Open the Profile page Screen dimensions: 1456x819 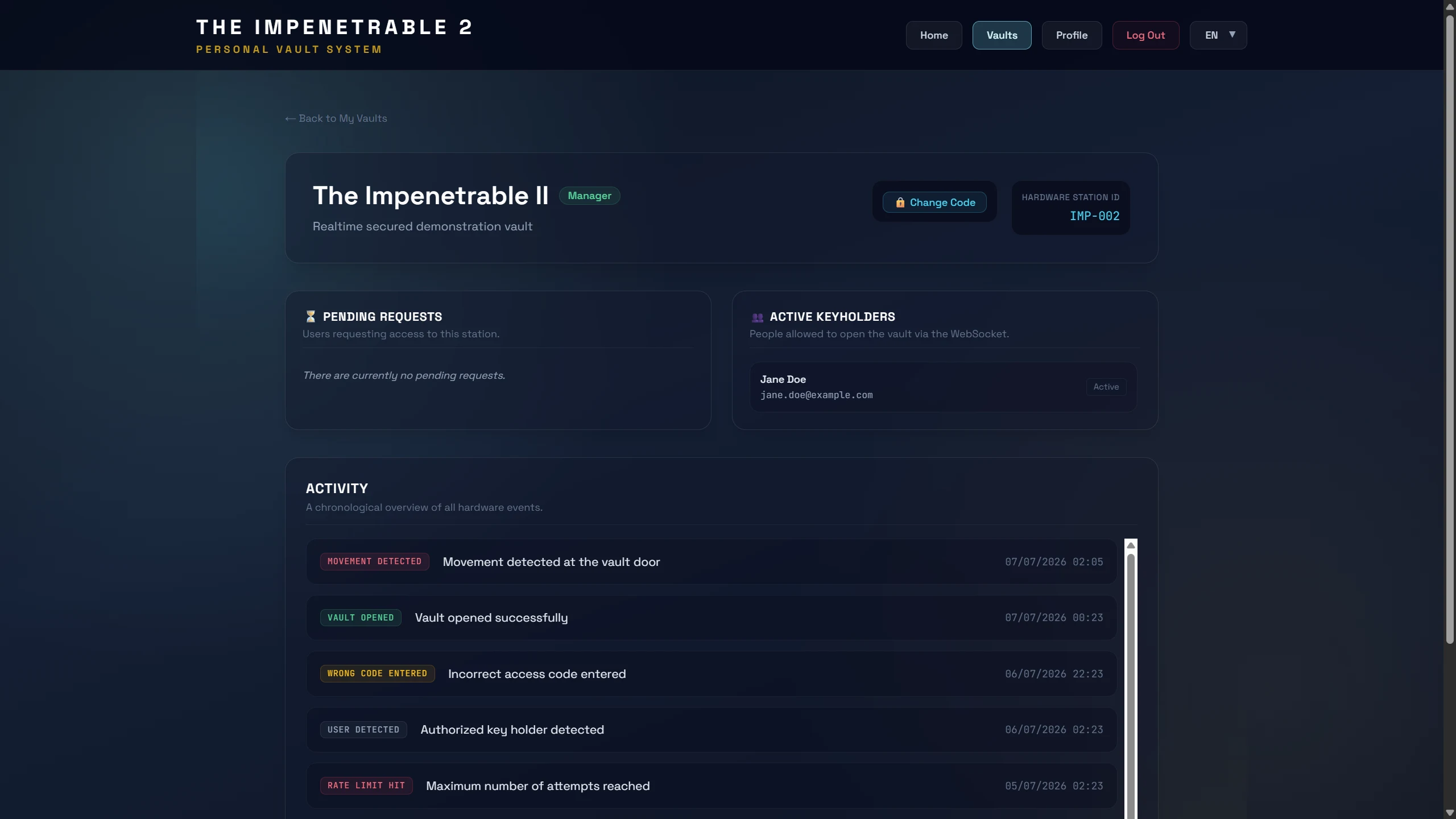[1072, 35]
